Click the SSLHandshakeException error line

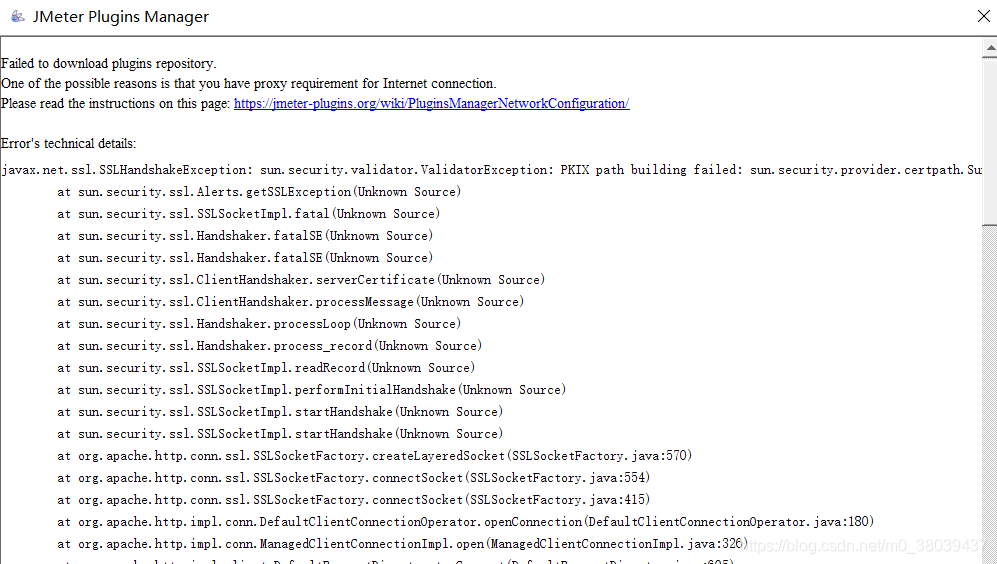tap(492, 170)
